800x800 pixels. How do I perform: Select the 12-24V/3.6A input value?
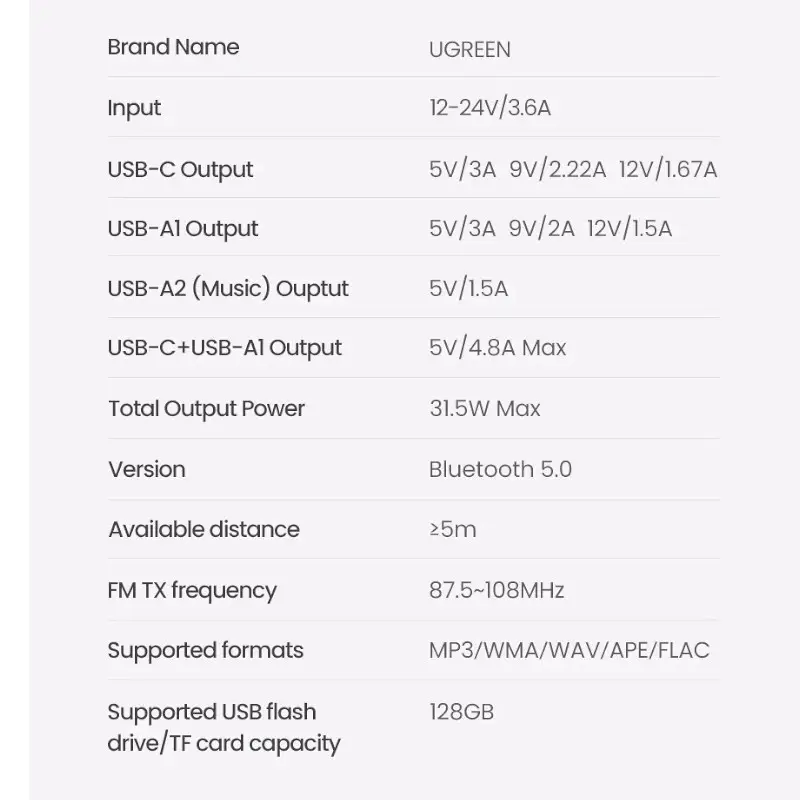coord(490,108)
